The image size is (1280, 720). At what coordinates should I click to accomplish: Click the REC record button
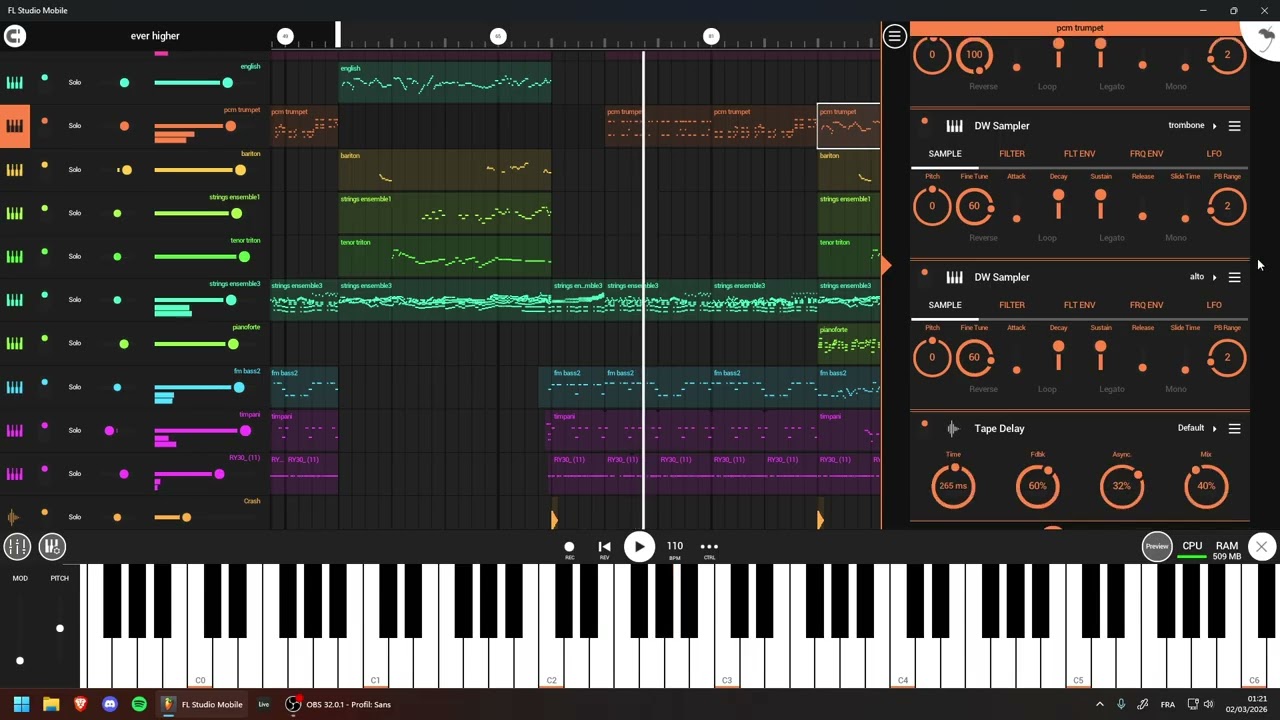569,547
